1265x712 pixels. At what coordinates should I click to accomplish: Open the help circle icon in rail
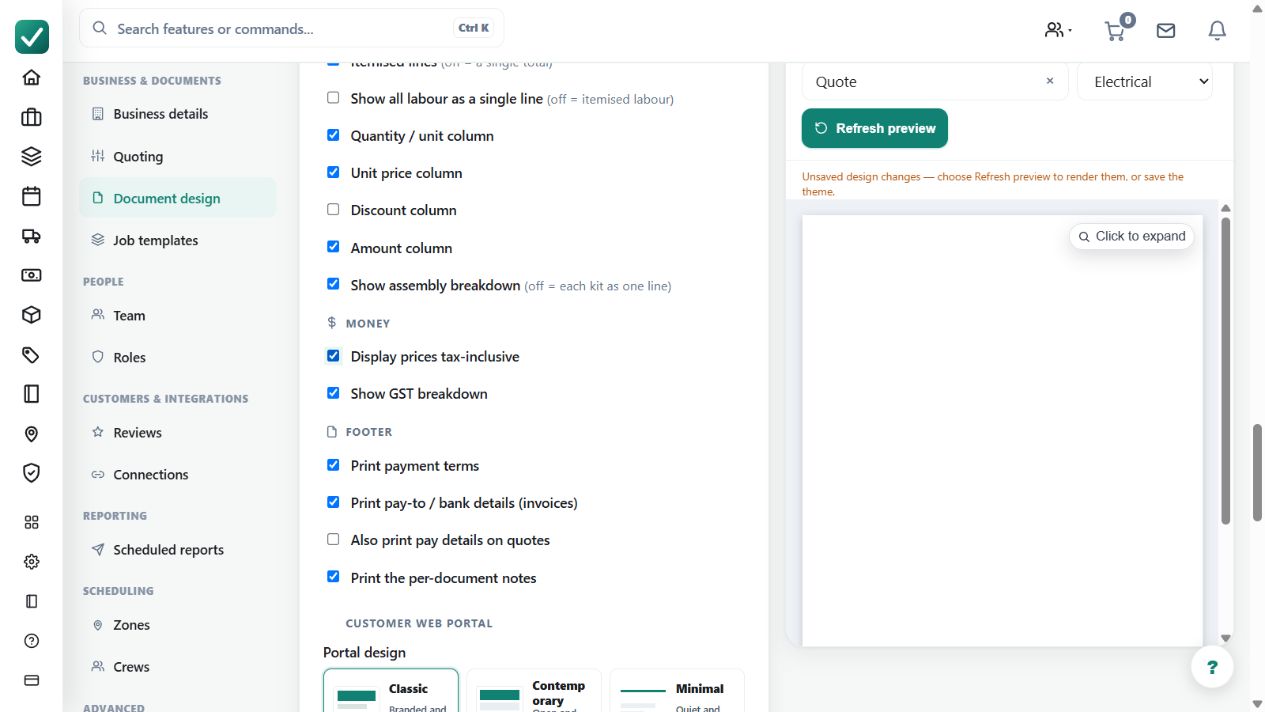point(31,641)
